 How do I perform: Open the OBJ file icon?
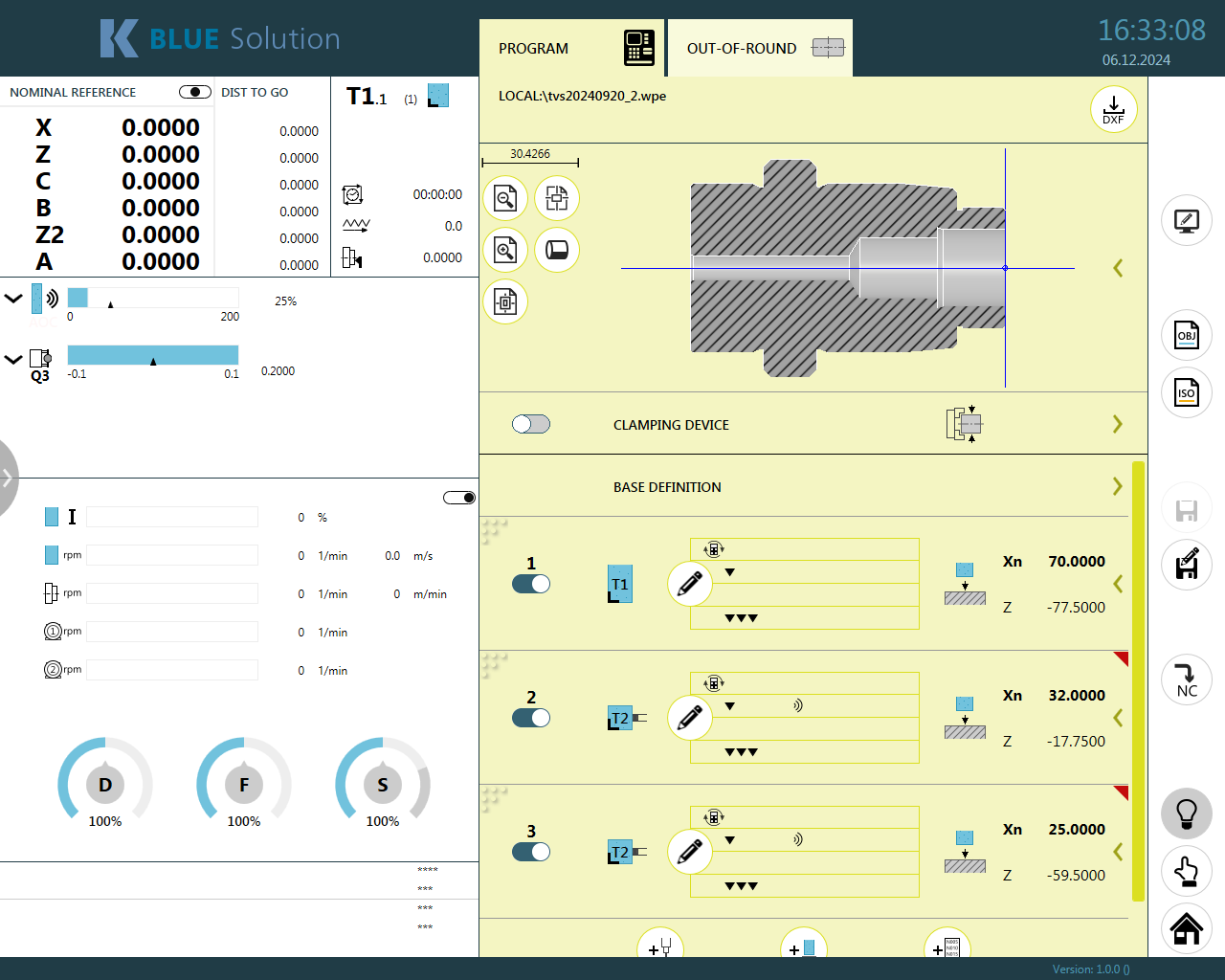coord(1186,335)
